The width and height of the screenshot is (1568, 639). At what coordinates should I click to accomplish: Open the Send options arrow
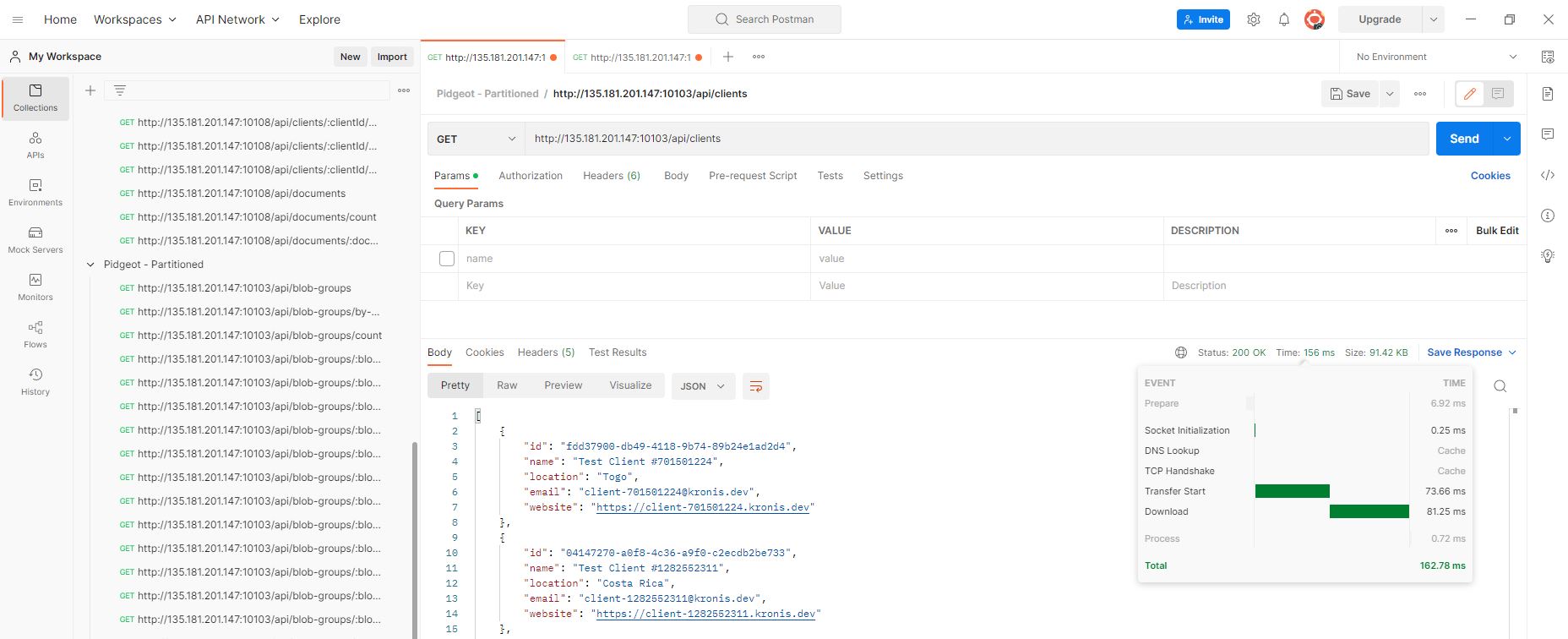1507,139
